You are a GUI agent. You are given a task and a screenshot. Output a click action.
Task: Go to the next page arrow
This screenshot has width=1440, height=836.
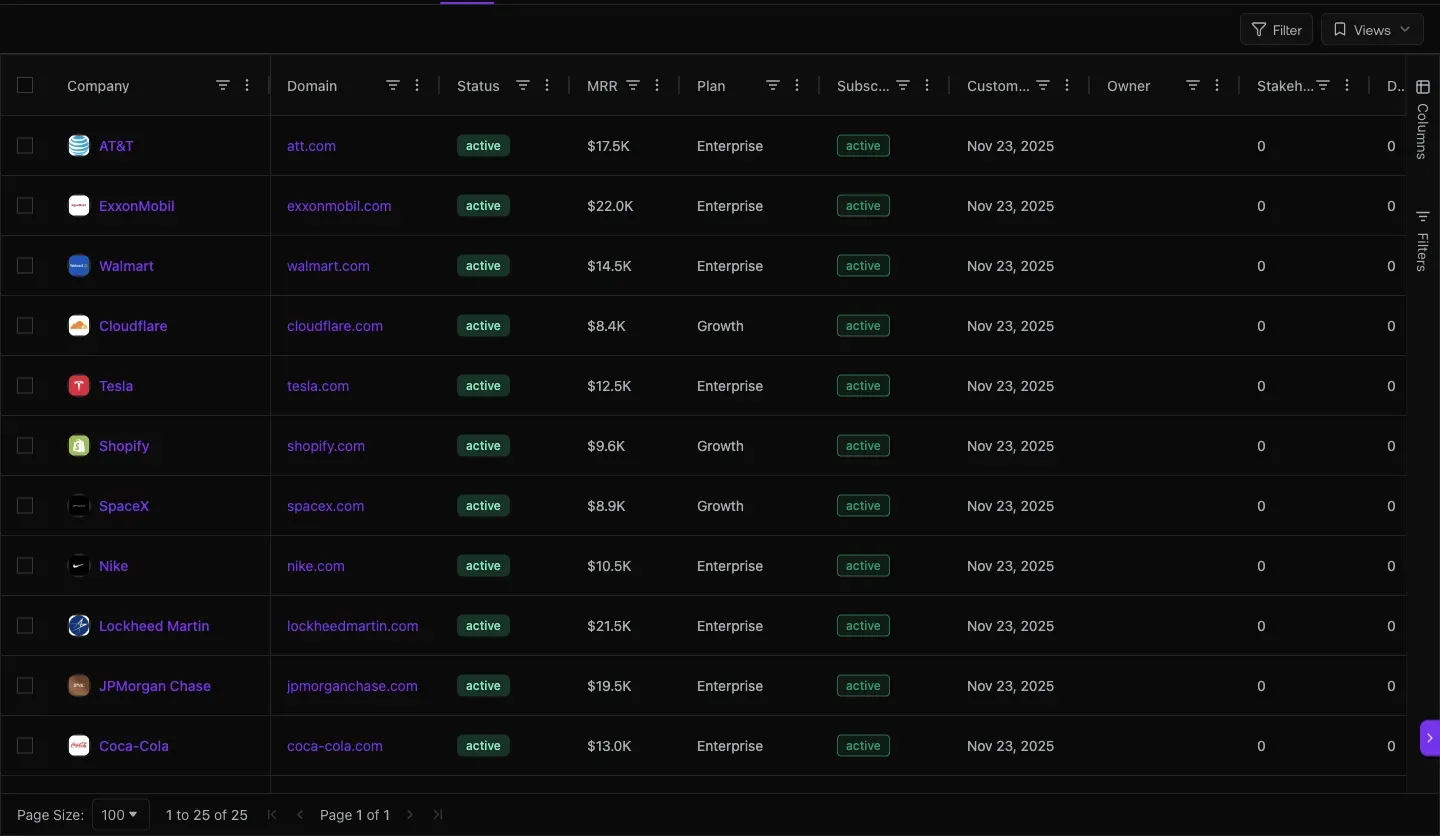(410, 815)
